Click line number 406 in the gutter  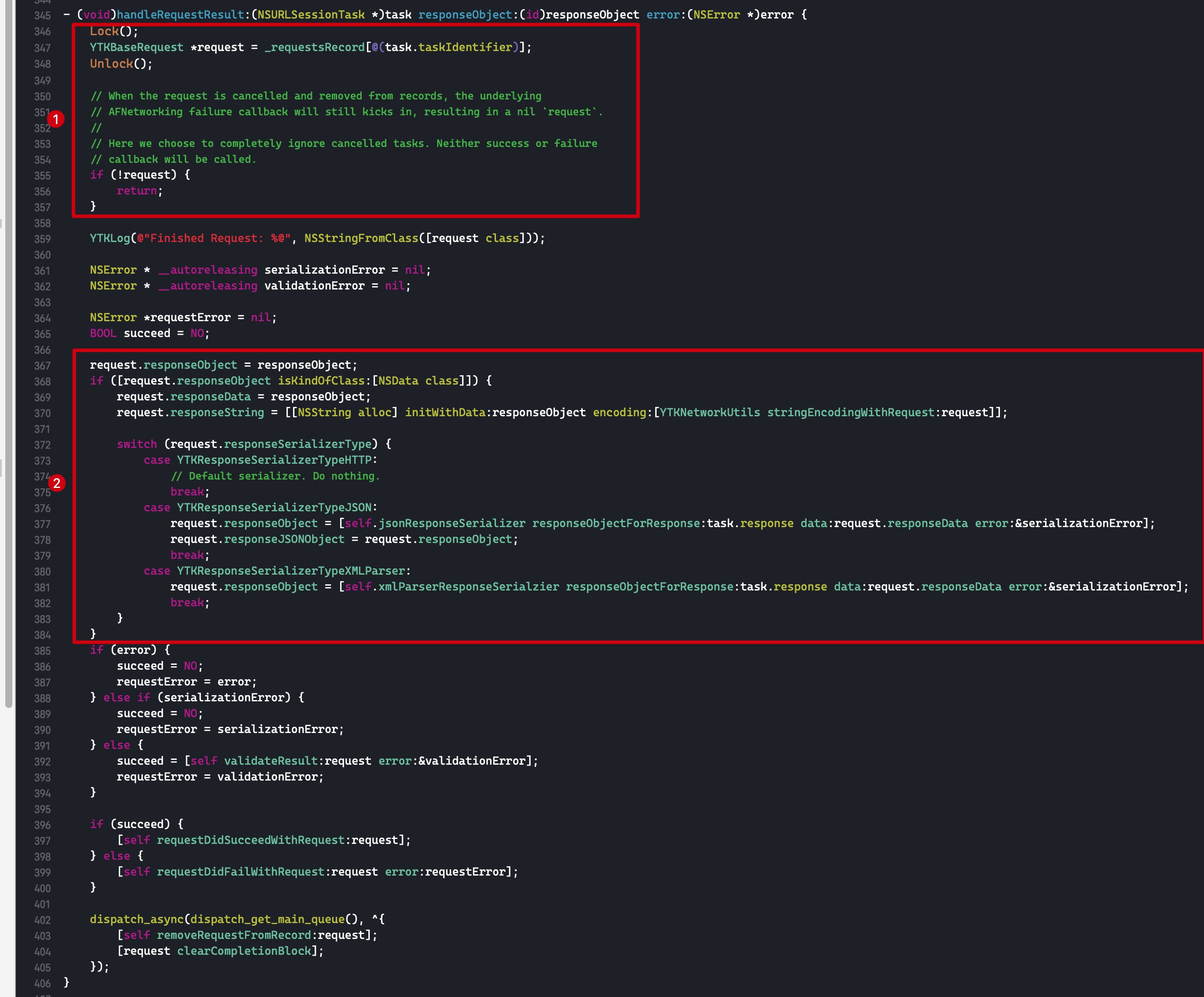point(42,983)
